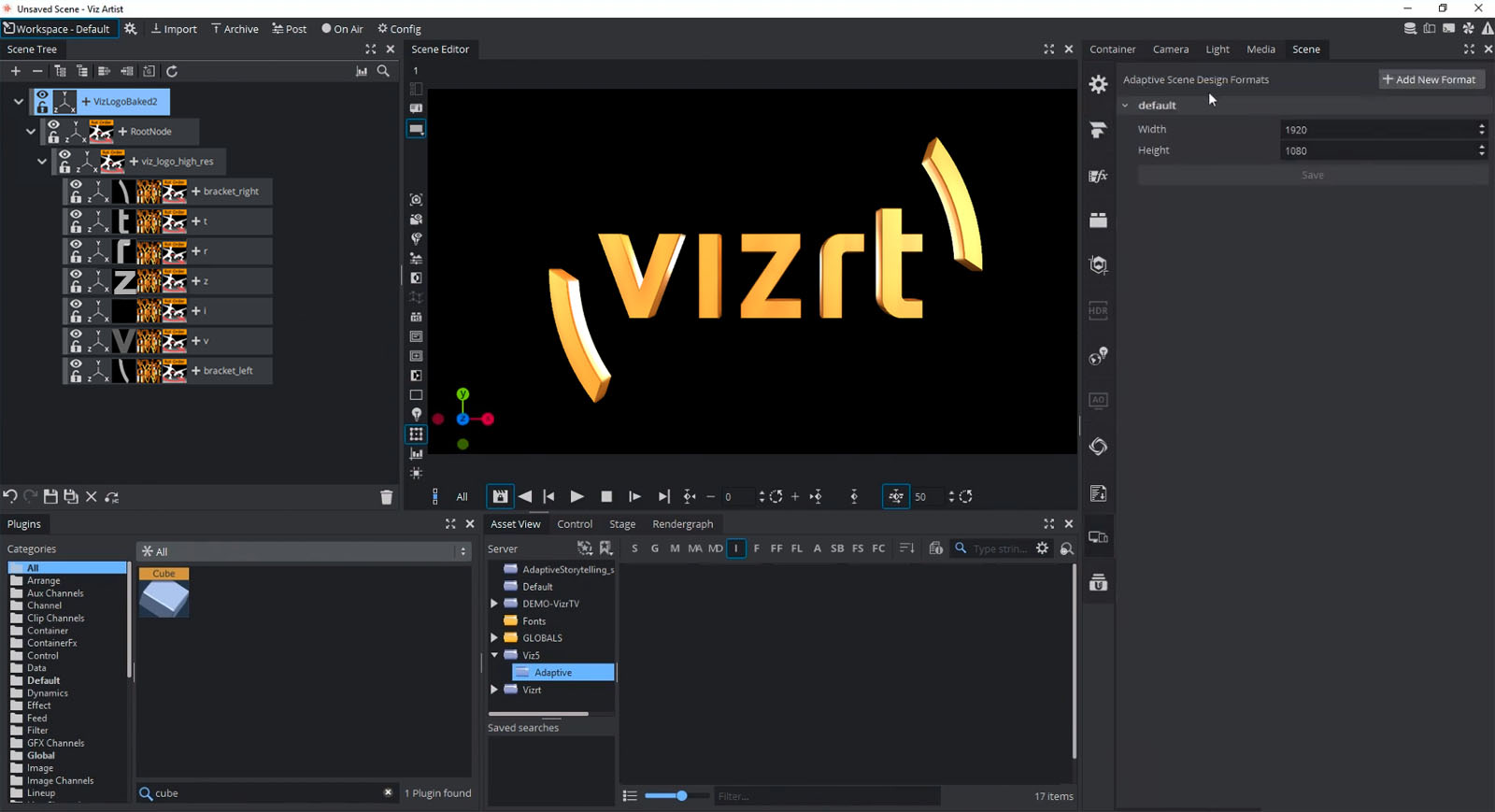1495x812 pixels.
Task: Click the search icon in Scene Tree toolbar
Action: (x=383, y=71)
